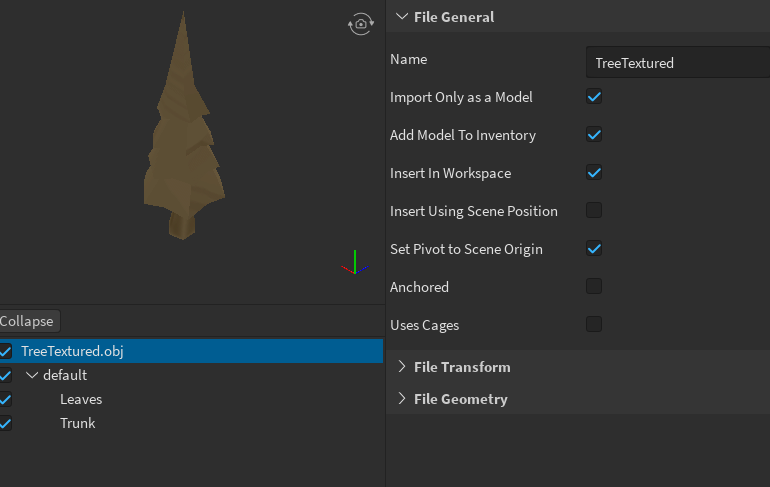
Task: Expand the File Geometry section
Action: [402, 399]
